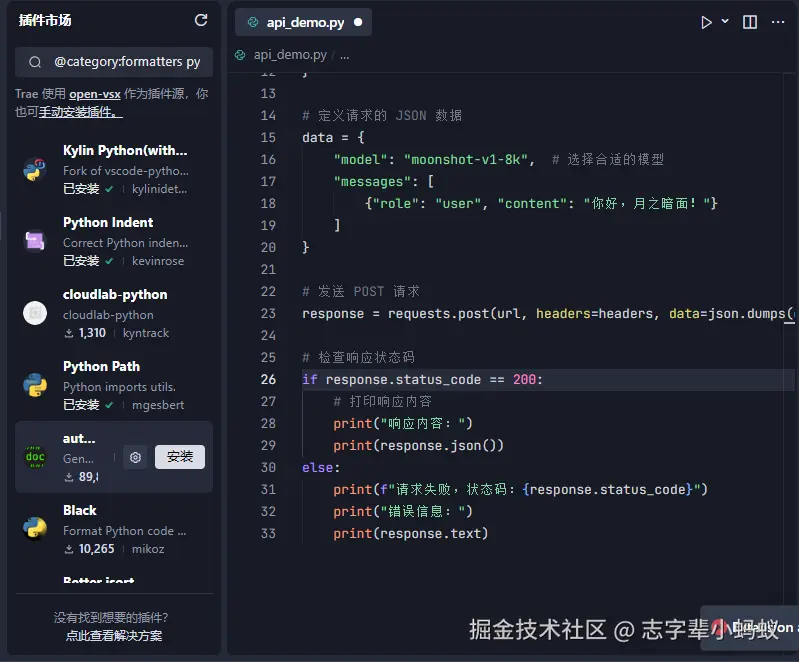Click api_demo.py in the breadcrumb

[x=290, y=55]
